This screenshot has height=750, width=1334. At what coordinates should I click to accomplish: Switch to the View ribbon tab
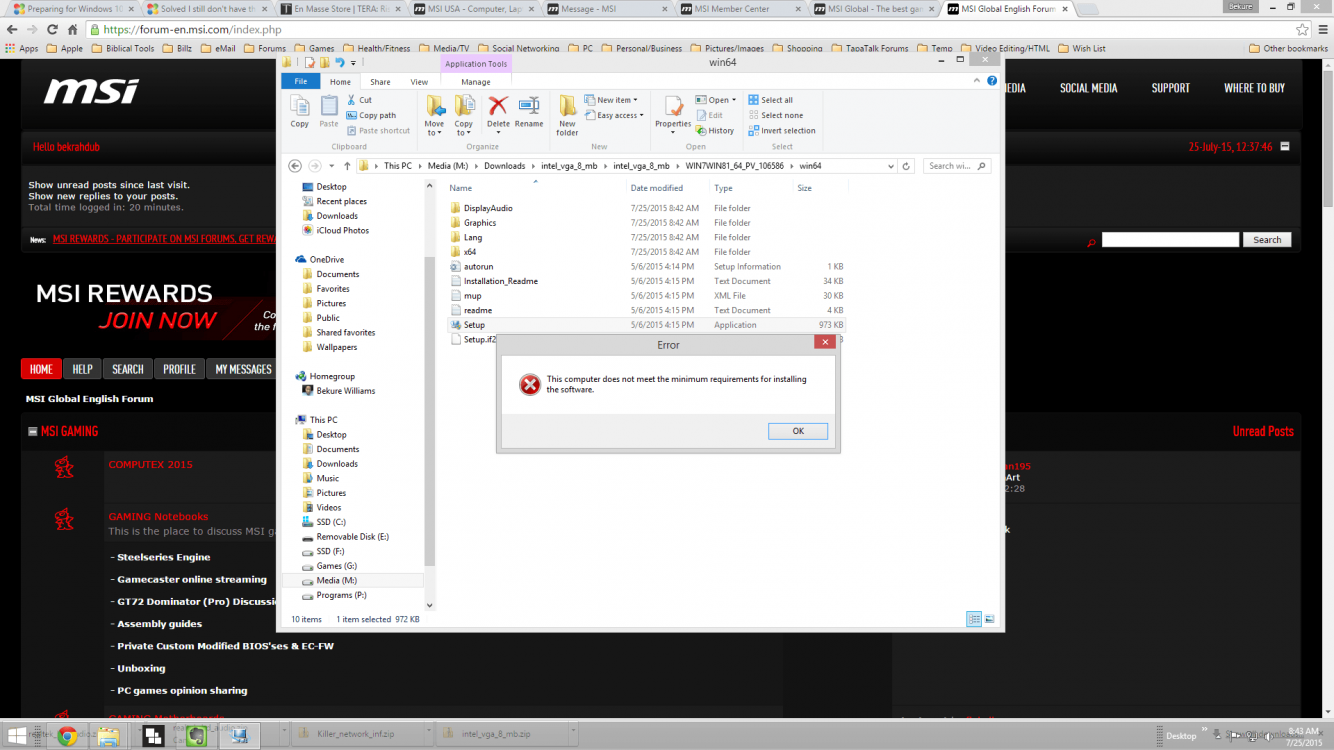419,82
